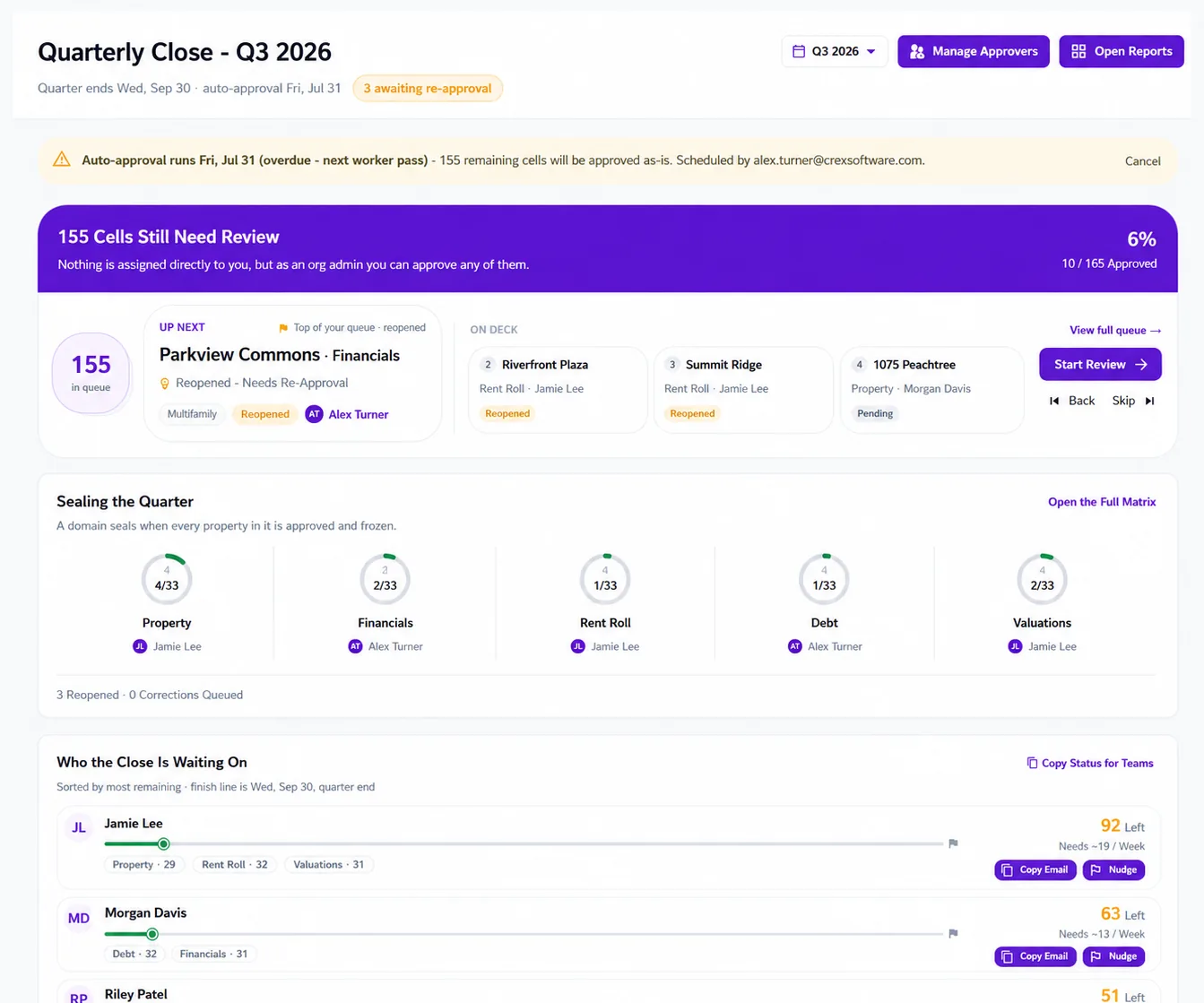
Task: Click the JL avatar in Jamie Lee row
Action: point(79,827)
